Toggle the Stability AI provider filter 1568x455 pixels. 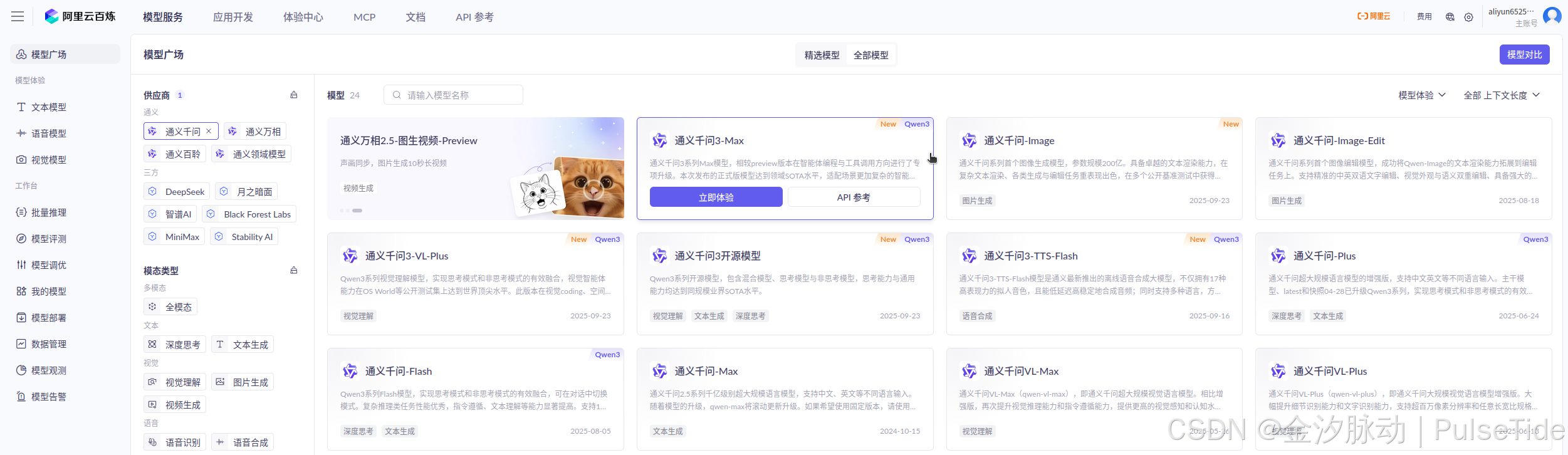coord(244,237)
